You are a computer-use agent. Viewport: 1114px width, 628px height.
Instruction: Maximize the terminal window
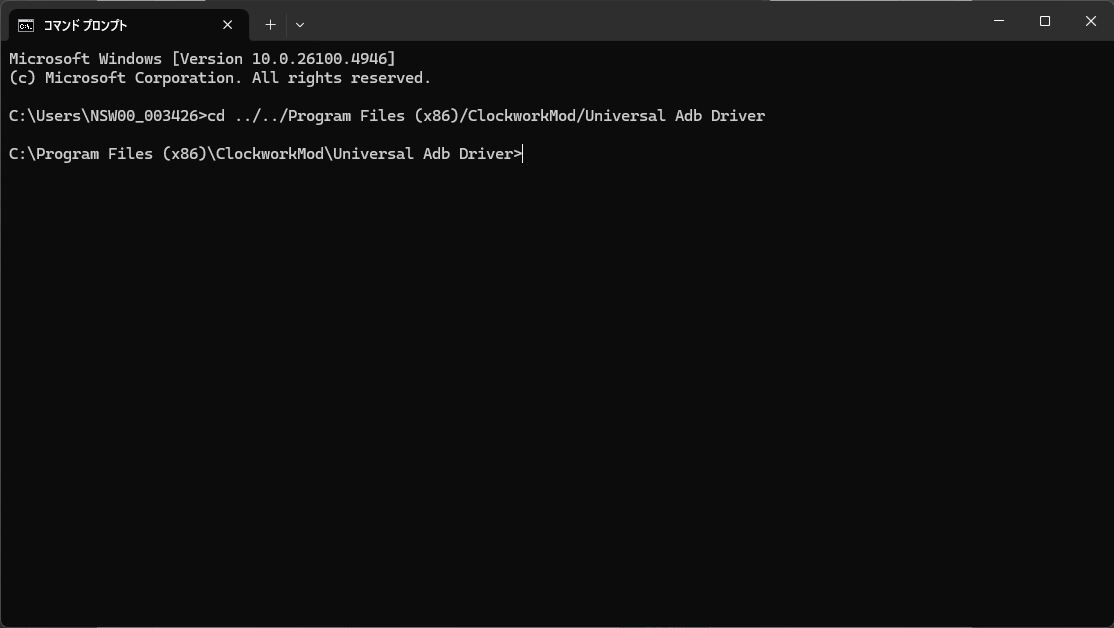(1045, 21)
